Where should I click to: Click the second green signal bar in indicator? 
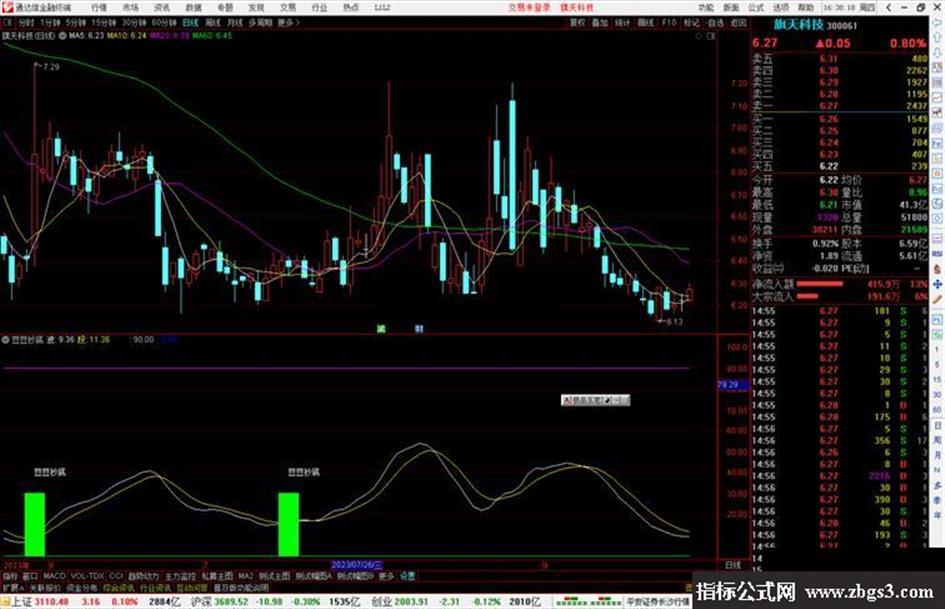pyautogui.click(x=289, y=524)
